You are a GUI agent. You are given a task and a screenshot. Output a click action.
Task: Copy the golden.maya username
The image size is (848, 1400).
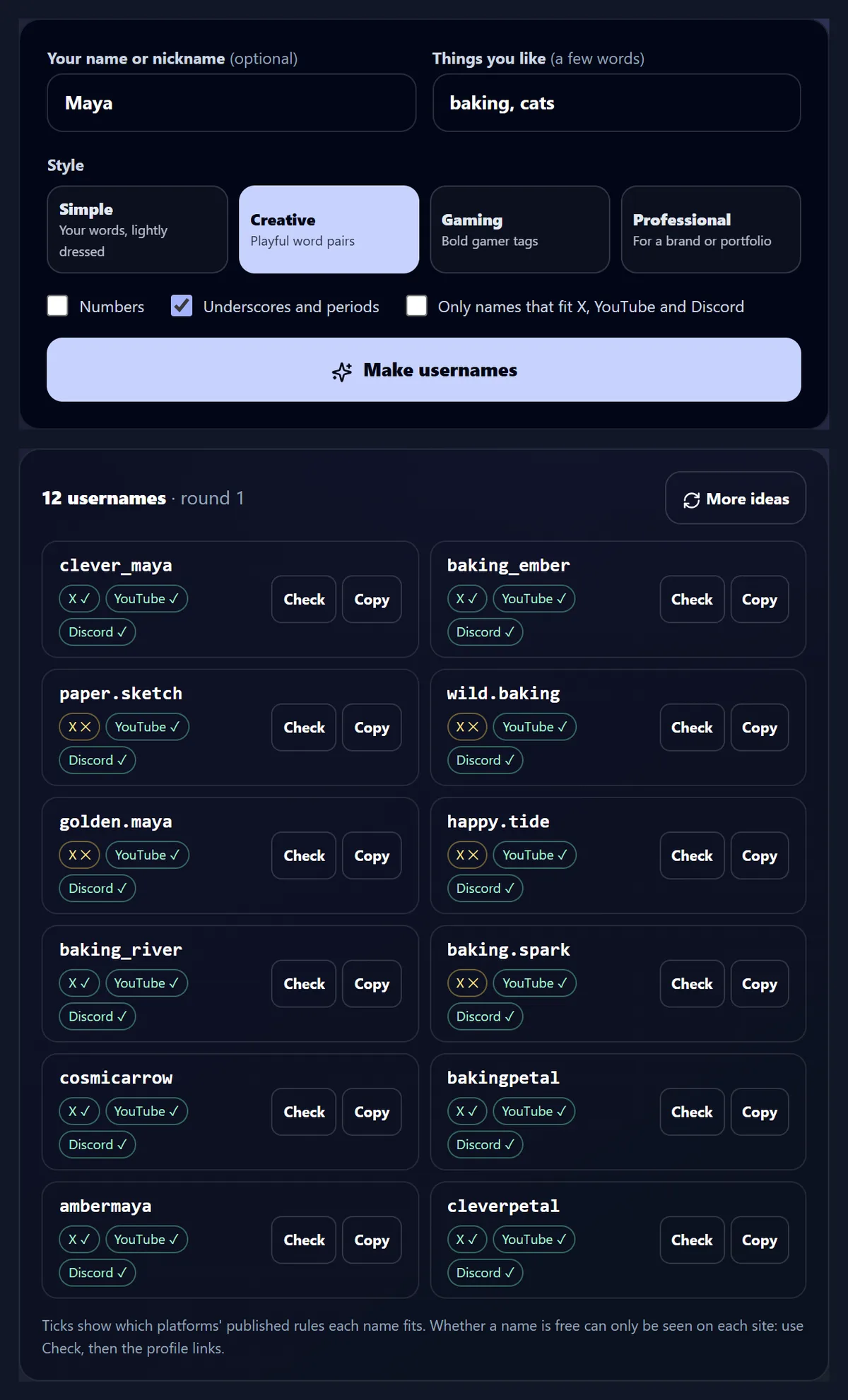pos(372,855)
